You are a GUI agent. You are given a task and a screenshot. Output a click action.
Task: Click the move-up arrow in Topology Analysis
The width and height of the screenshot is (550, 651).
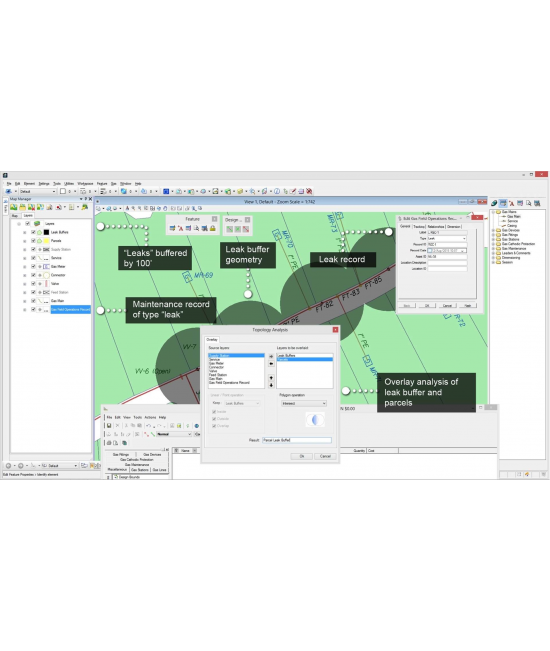coord(271,378)
